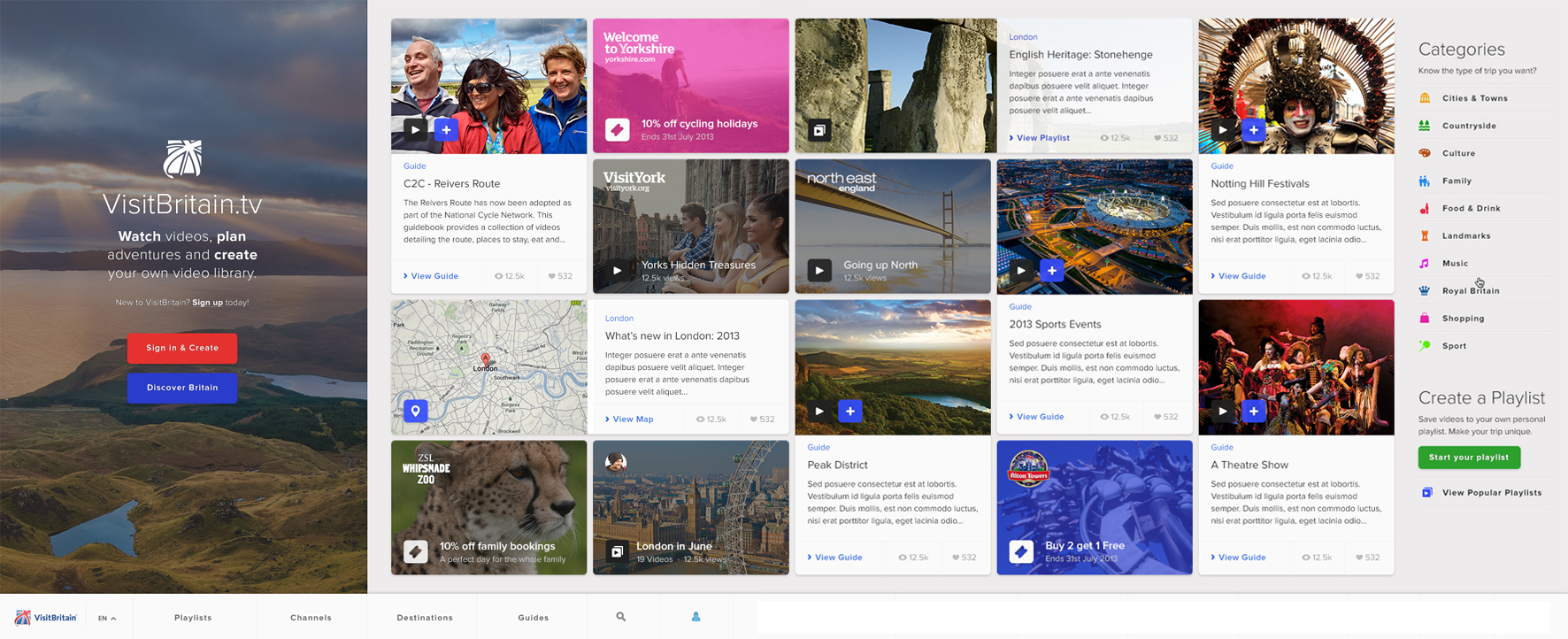Add 2013 Sports Events to playlist
Screen dimensions: 1568x639
tap(1051, 270)
